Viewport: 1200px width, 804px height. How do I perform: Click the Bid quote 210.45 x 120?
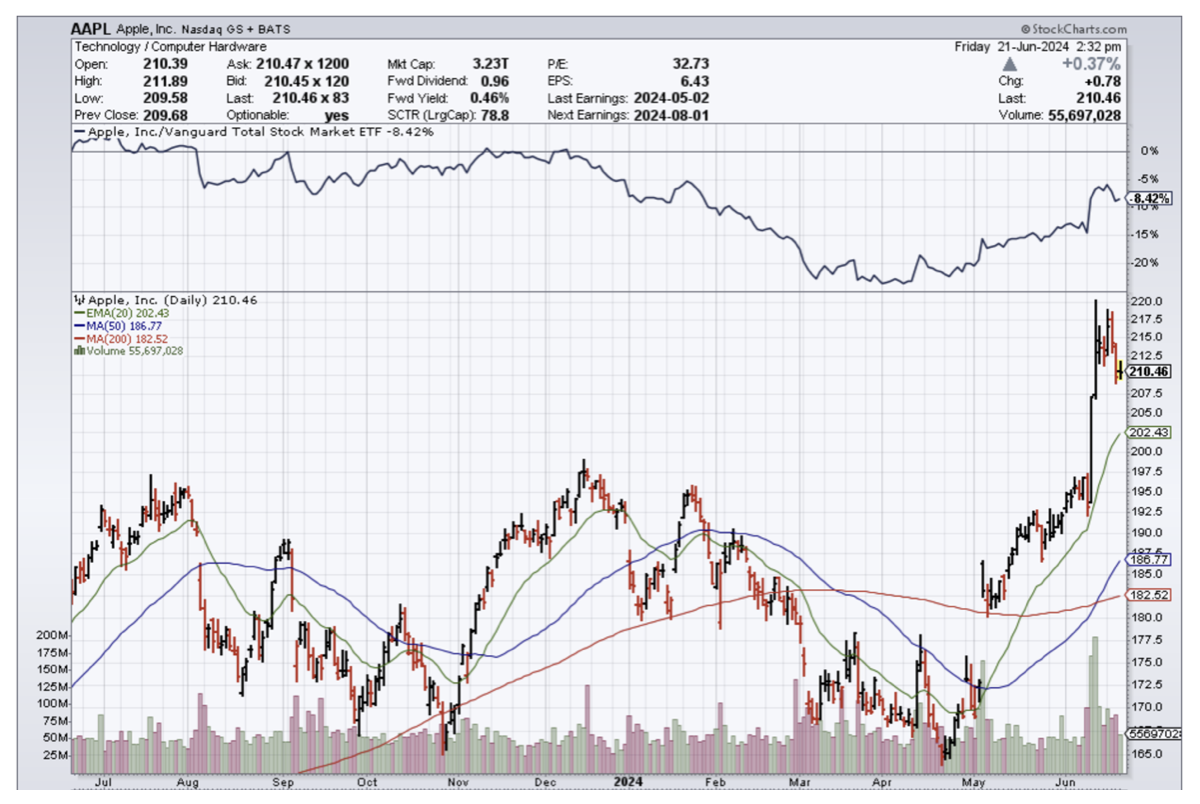pos(306,81)
